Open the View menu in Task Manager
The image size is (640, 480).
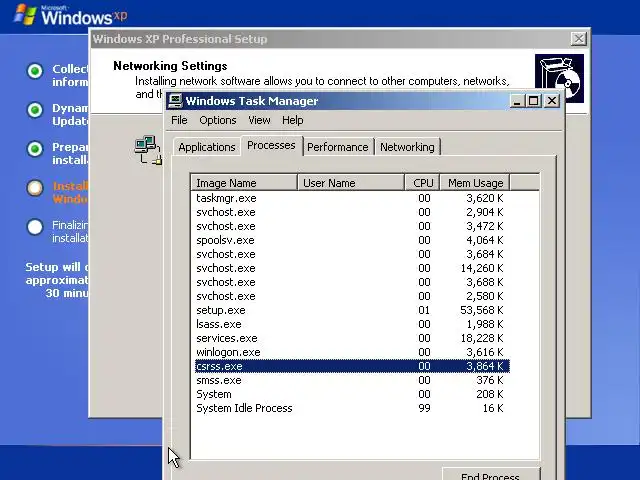coord(259,120)
